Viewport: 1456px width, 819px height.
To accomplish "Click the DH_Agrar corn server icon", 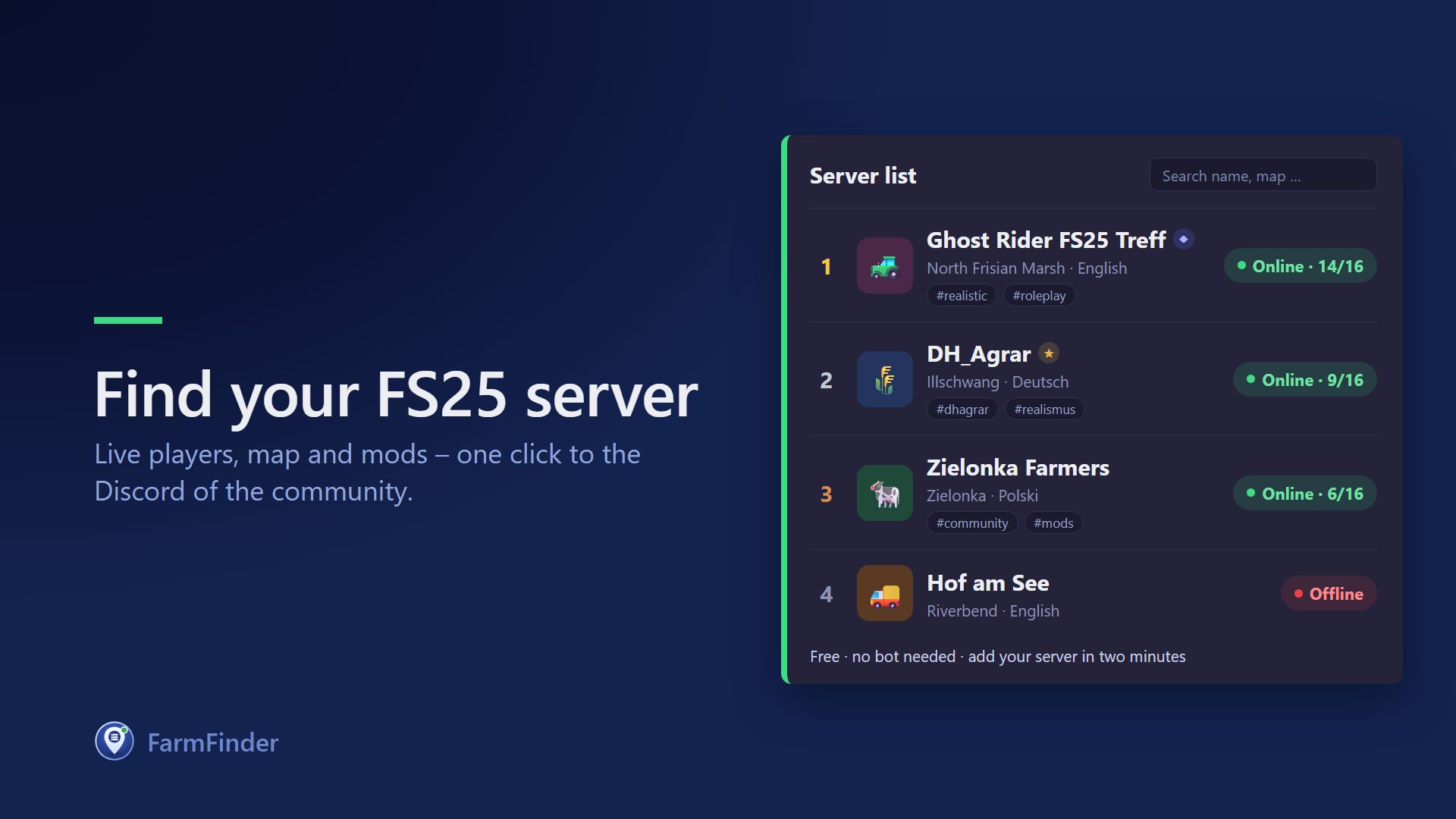I will coord(885,379).
